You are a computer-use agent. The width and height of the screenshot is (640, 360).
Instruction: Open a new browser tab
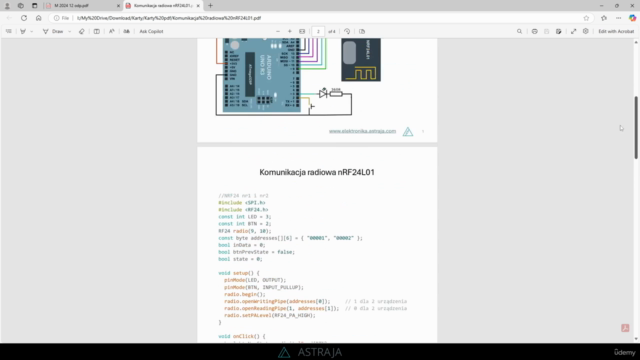coord(210,6)
